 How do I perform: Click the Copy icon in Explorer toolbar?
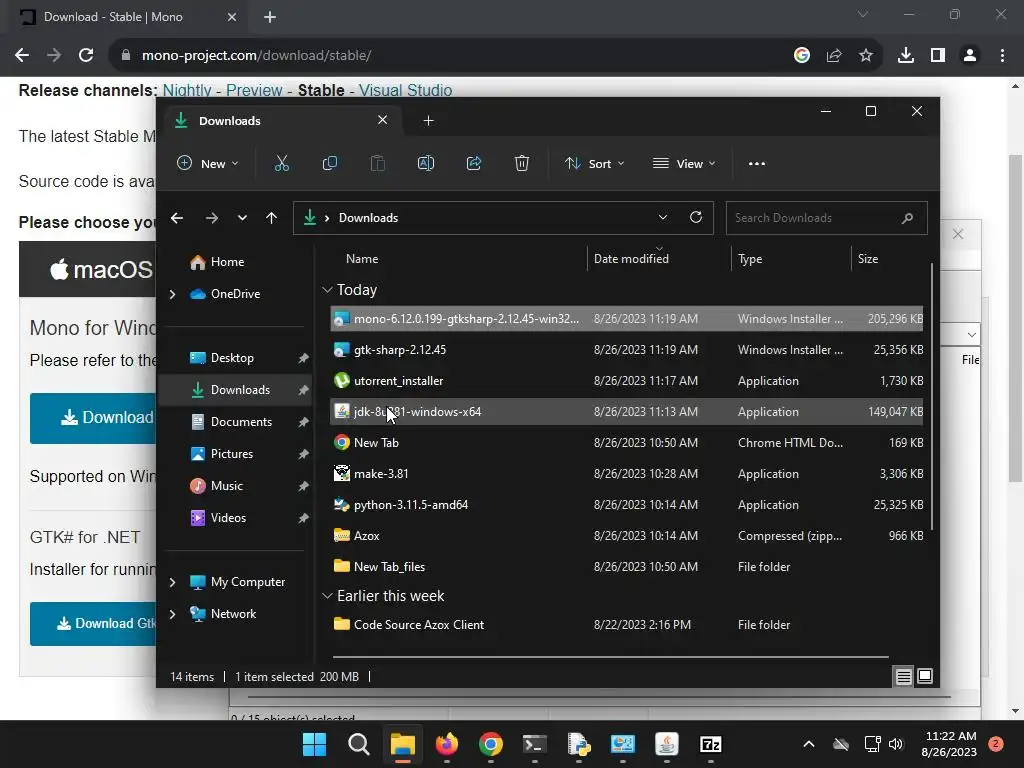(330, 163)
